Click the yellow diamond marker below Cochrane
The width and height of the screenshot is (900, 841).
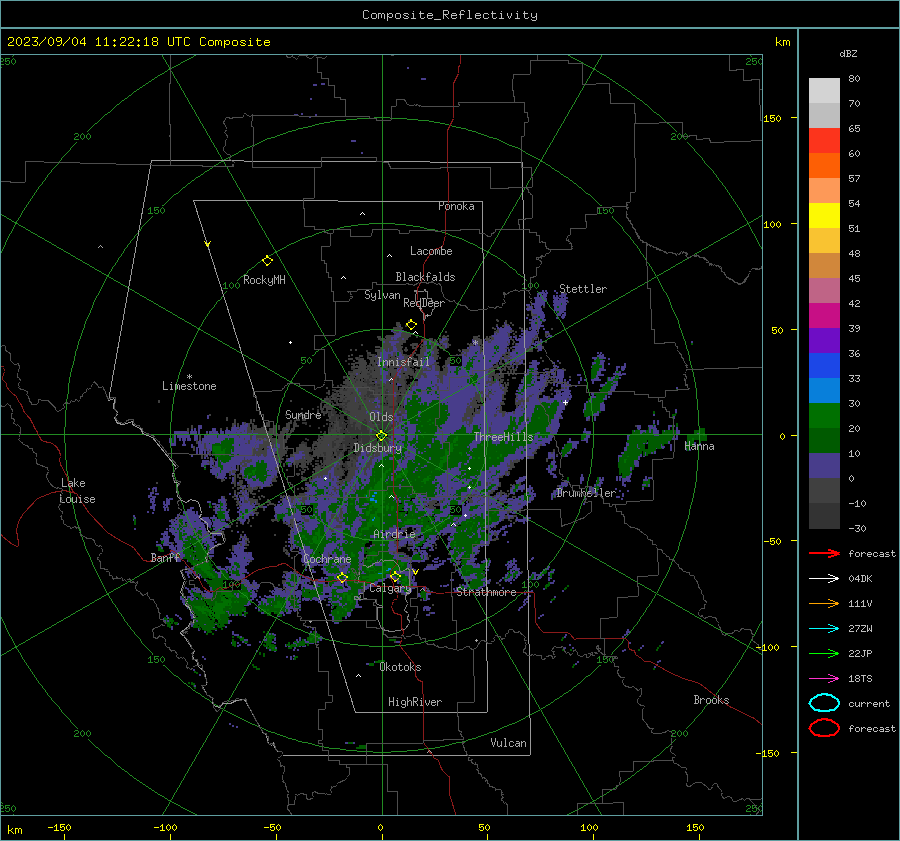[342, 577]
